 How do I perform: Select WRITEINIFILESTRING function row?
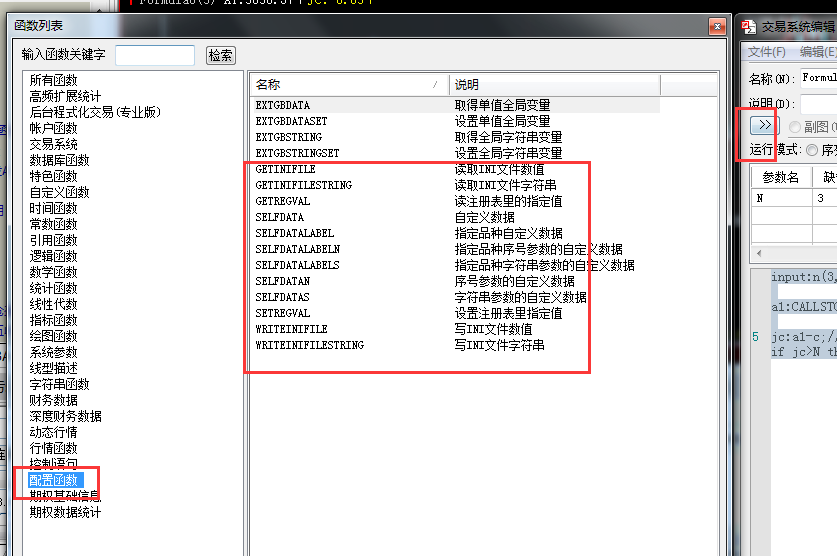455,345
